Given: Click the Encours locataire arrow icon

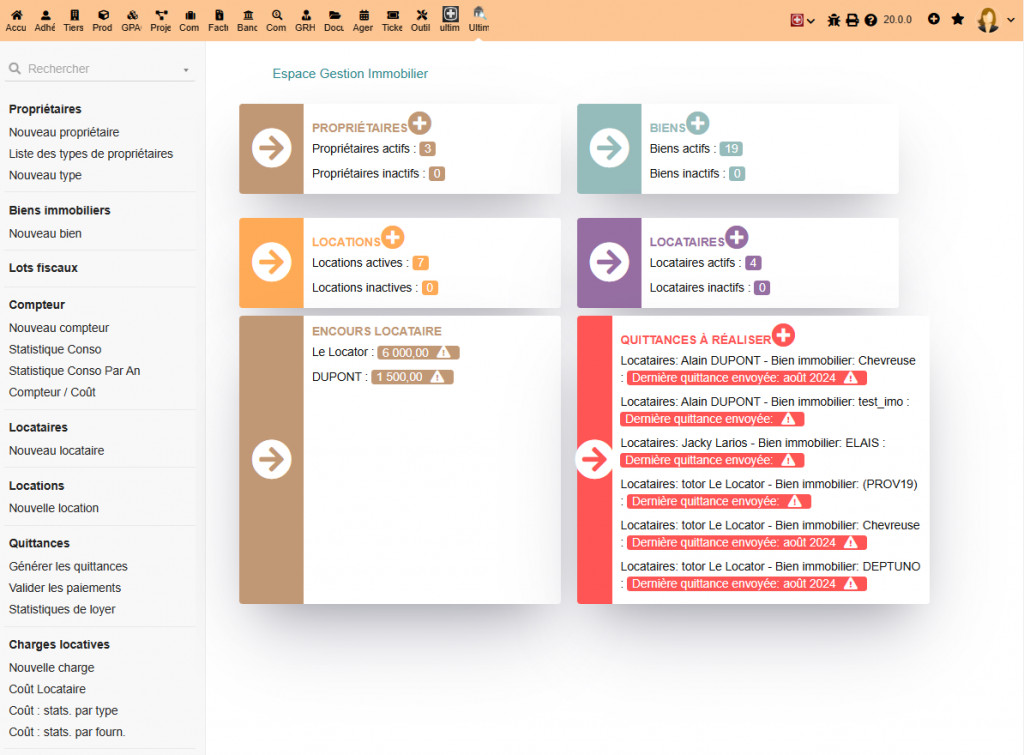Looking at the screenshot, I should (272, 459).
